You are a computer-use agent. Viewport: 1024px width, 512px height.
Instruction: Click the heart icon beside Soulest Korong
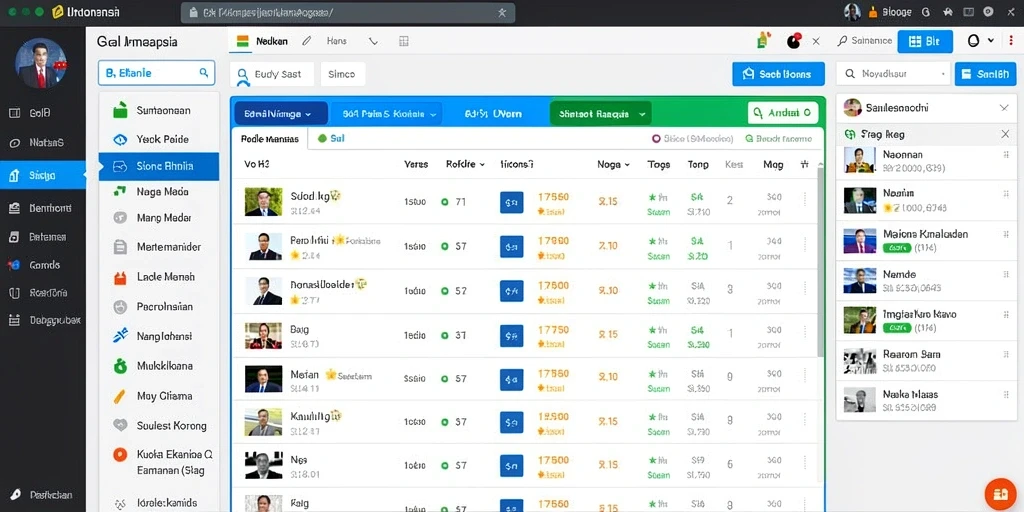(120, 425)
